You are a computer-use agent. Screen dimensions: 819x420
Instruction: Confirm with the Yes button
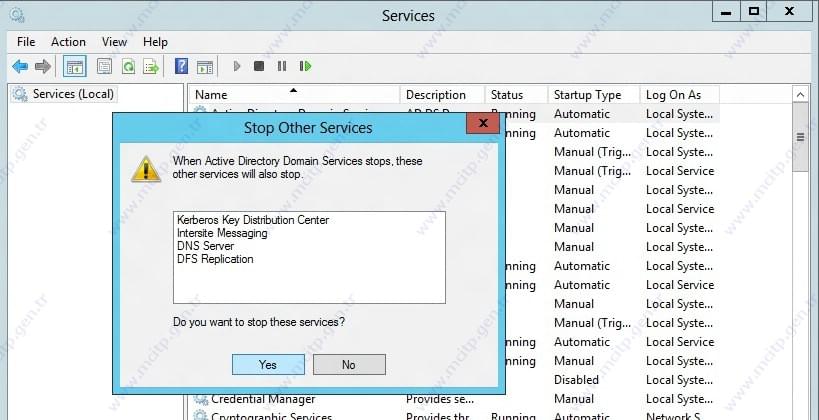click(x=268, y=365)
